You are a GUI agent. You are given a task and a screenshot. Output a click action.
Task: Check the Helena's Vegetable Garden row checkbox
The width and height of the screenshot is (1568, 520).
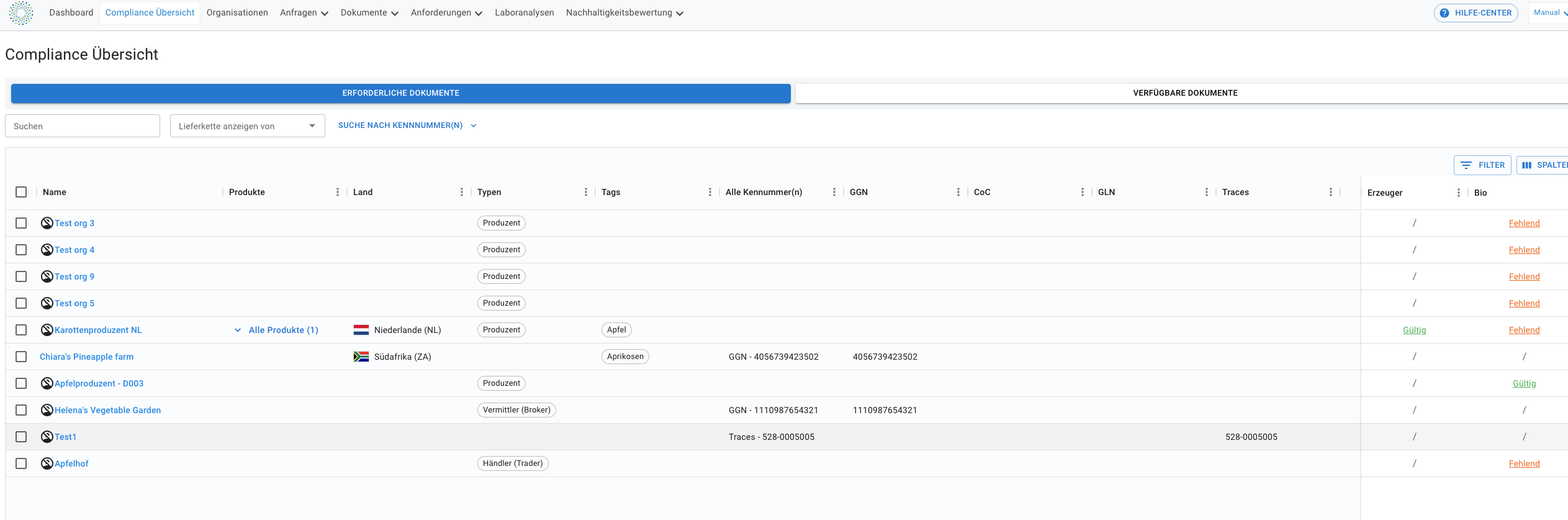click(x=21, y=410)
